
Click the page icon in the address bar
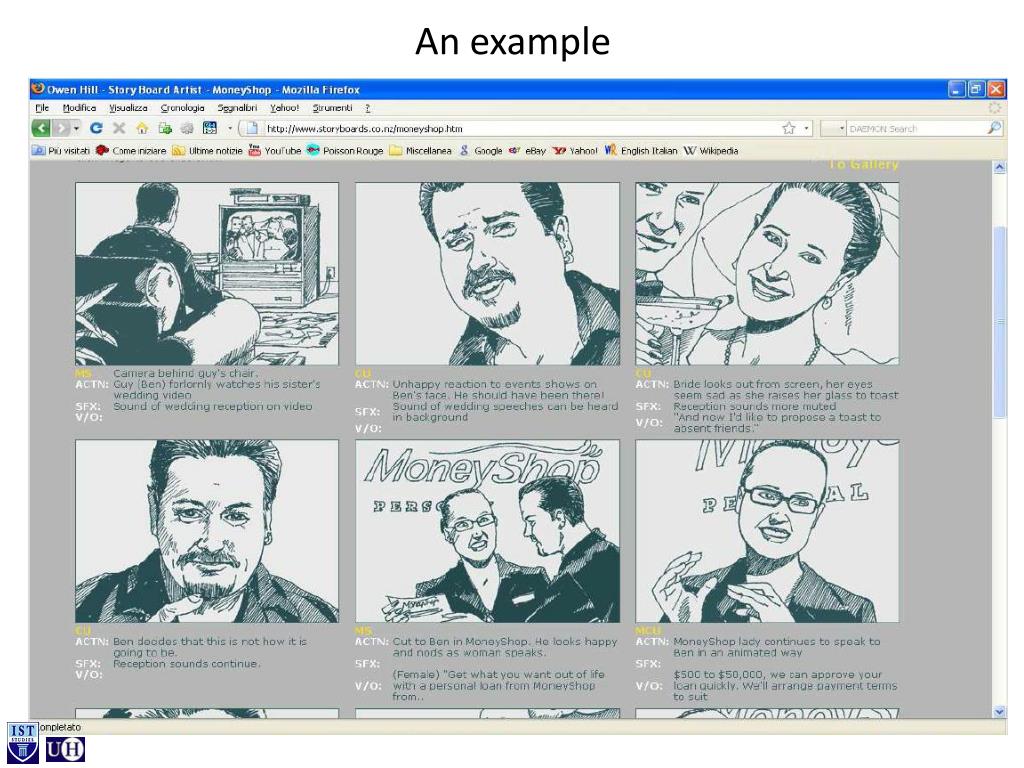[252, 129]
